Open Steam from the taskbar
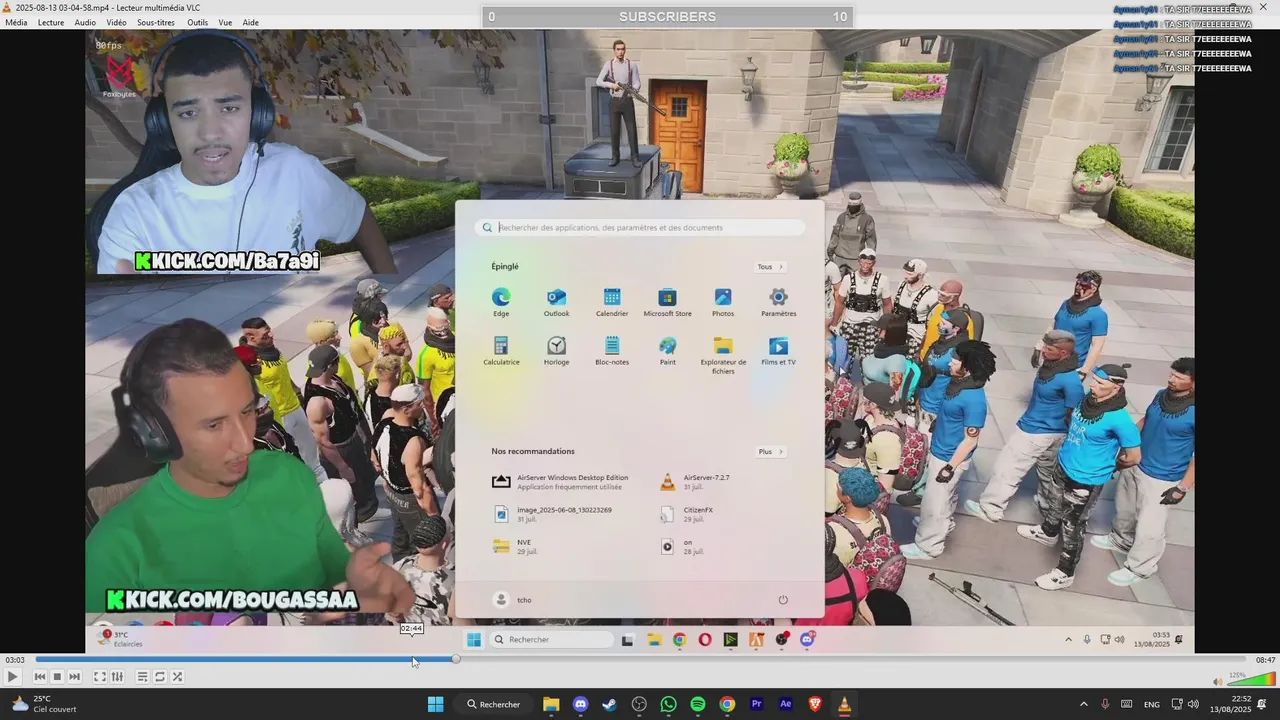Screen dimensions: 1280x720 [609, 704]
